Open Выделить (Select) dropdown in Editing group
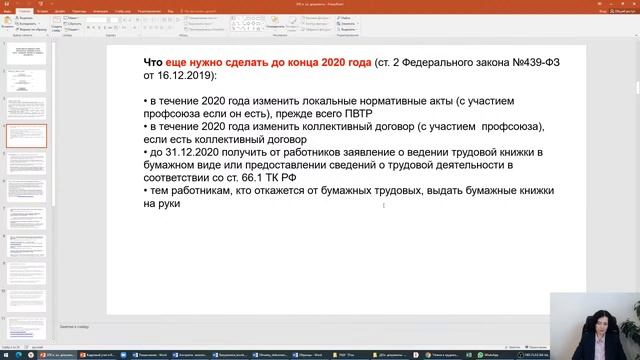This screenshot has width=640, height=360. [x=347, y=29]
